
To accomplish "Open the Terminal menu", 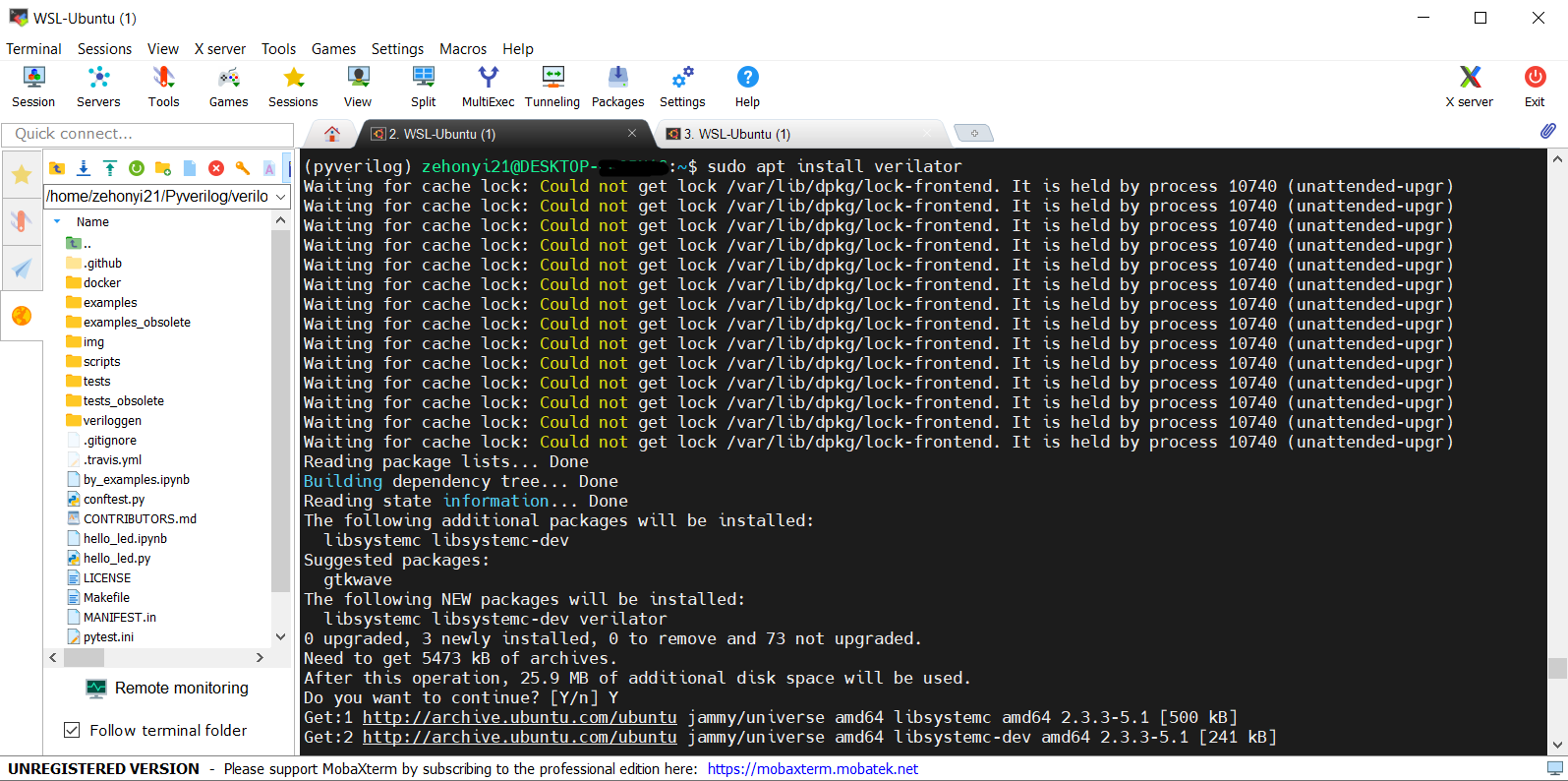I will tap(33, 49).
